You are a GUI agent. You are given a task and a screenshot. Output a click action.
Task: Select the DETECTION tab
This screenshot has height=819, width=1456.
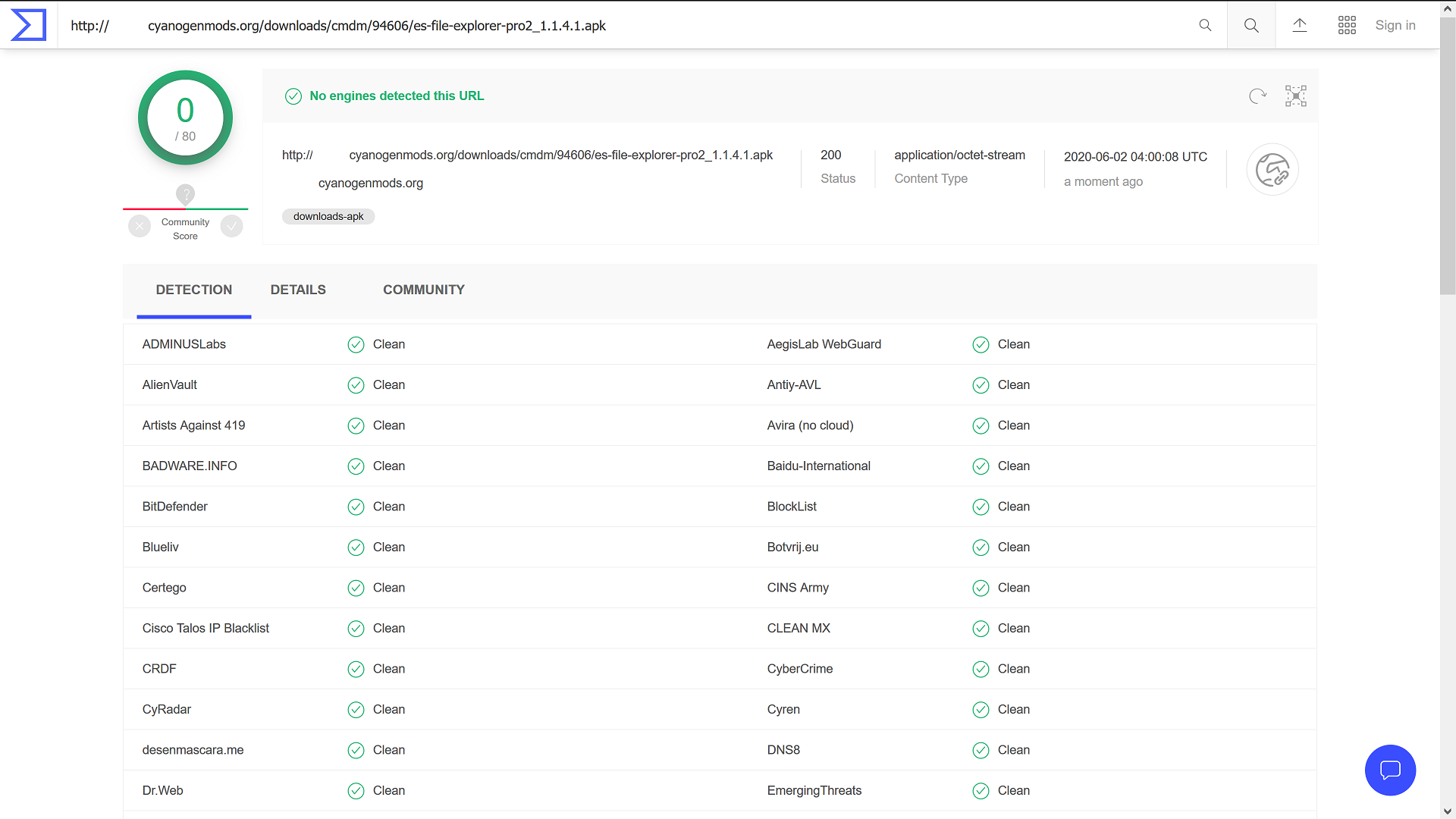coord(194,290)
